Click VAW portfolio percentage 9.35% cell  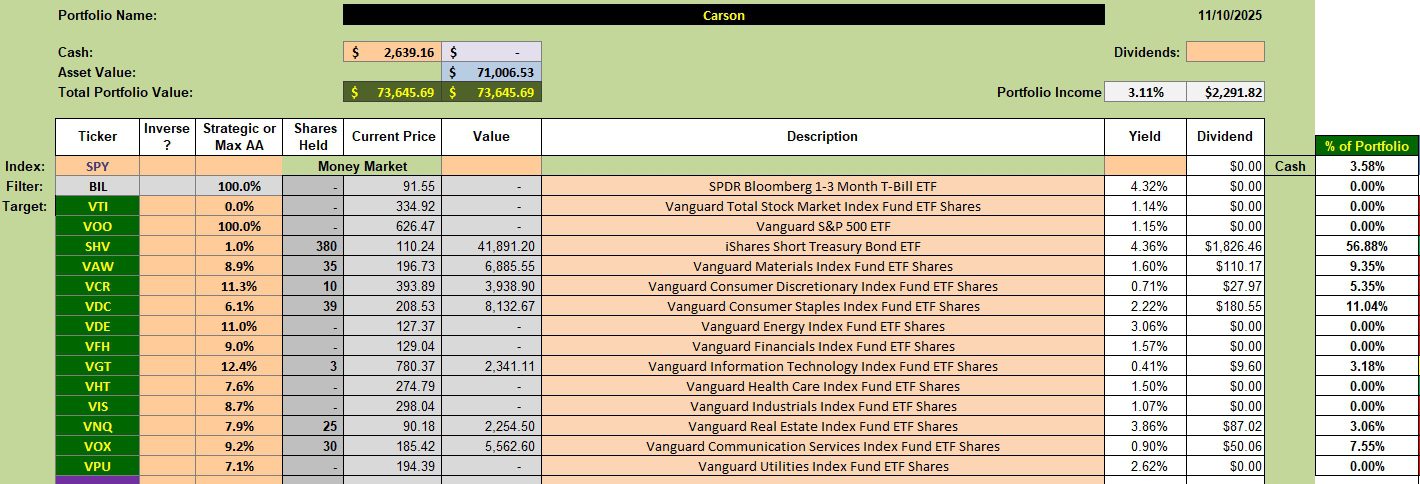[1366, 266]
